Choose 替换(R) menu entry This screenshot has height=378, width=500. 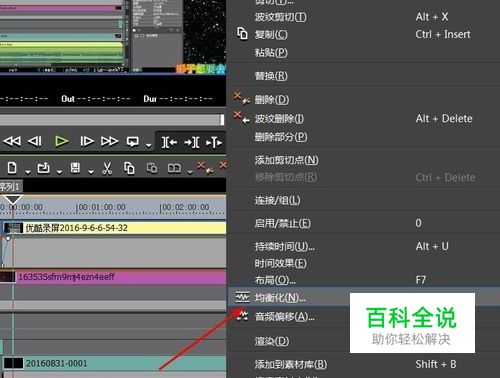363,76
